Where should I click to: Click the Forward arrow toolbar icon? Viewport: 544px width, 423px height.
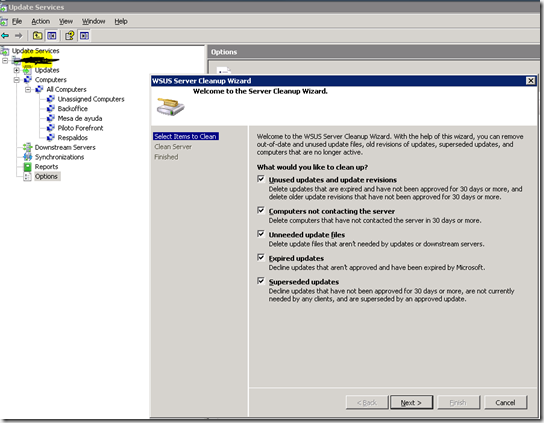click(18, 35)
